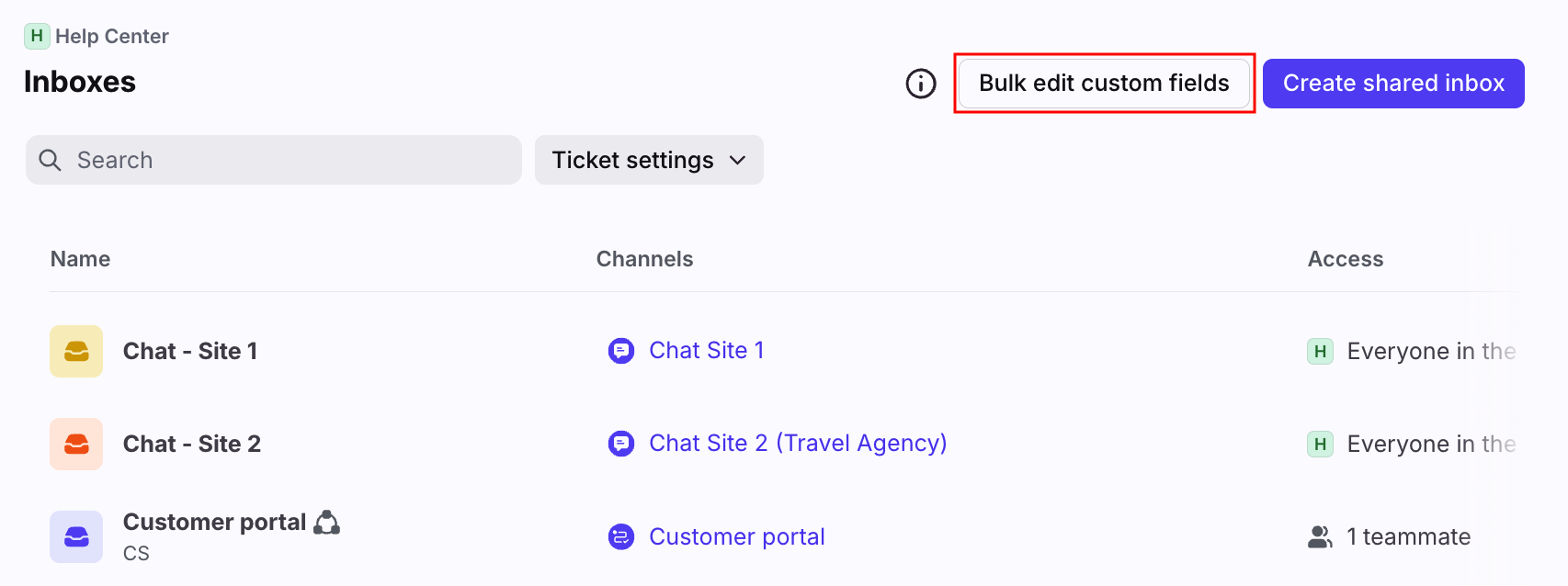Click the team icon next to Customer portal name
1568x586 pixels.
click(327, 523)
